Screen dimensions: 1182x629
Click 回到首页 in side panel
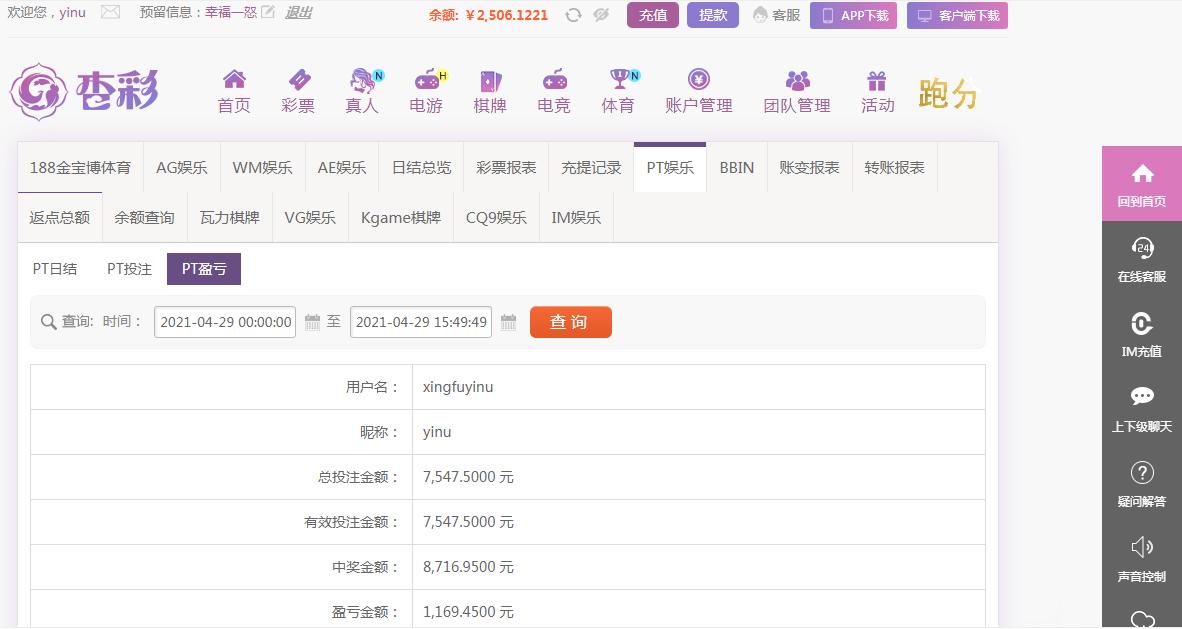pyautogui.click(x=1141, y=183)
